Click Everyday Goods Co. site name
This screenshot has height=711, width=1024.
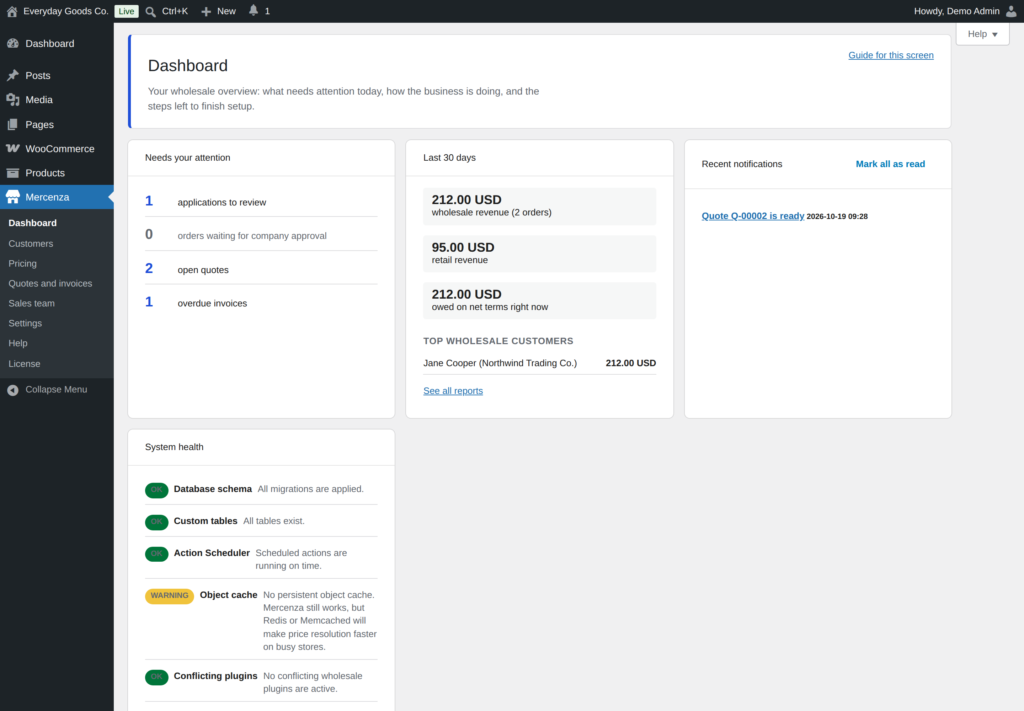coord(65,11)
